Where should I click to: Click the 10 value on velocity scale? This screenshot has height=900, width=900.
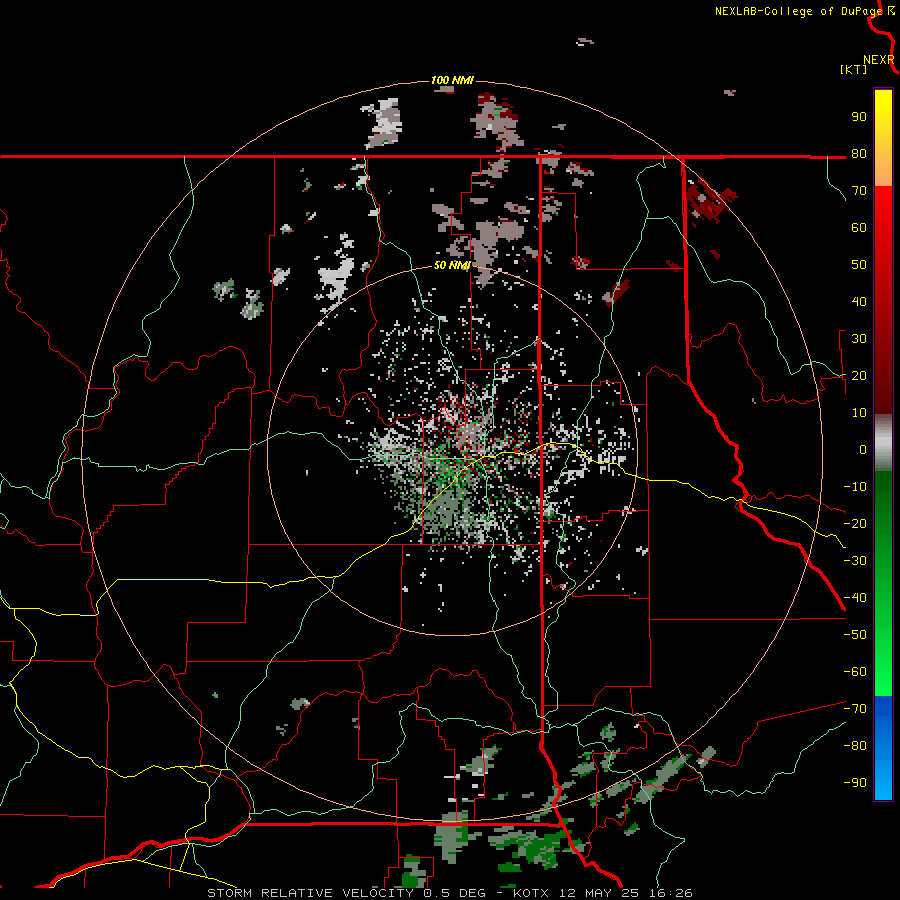pos(859,413)
